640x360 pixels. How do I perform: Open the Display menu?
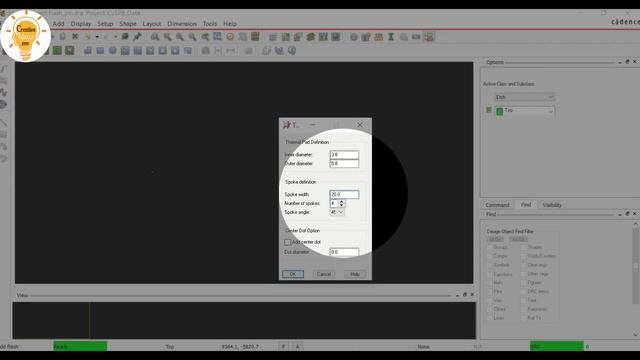click(x=81, y=24)
